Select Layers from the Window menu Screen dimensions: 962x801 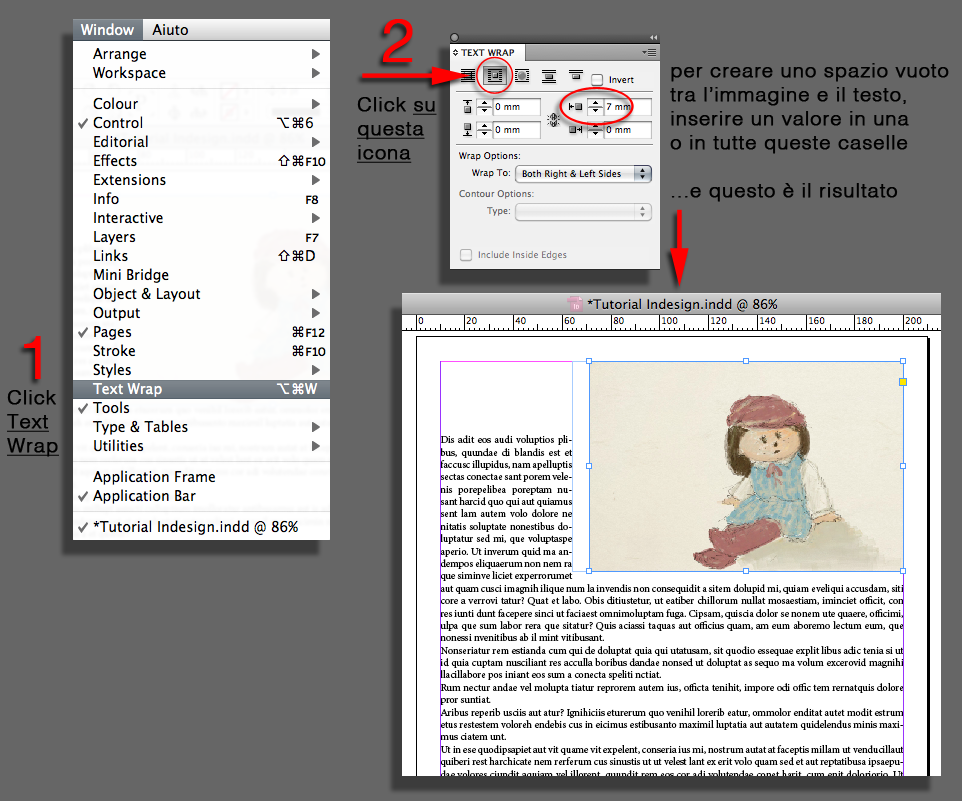click(x=113, y=237)
